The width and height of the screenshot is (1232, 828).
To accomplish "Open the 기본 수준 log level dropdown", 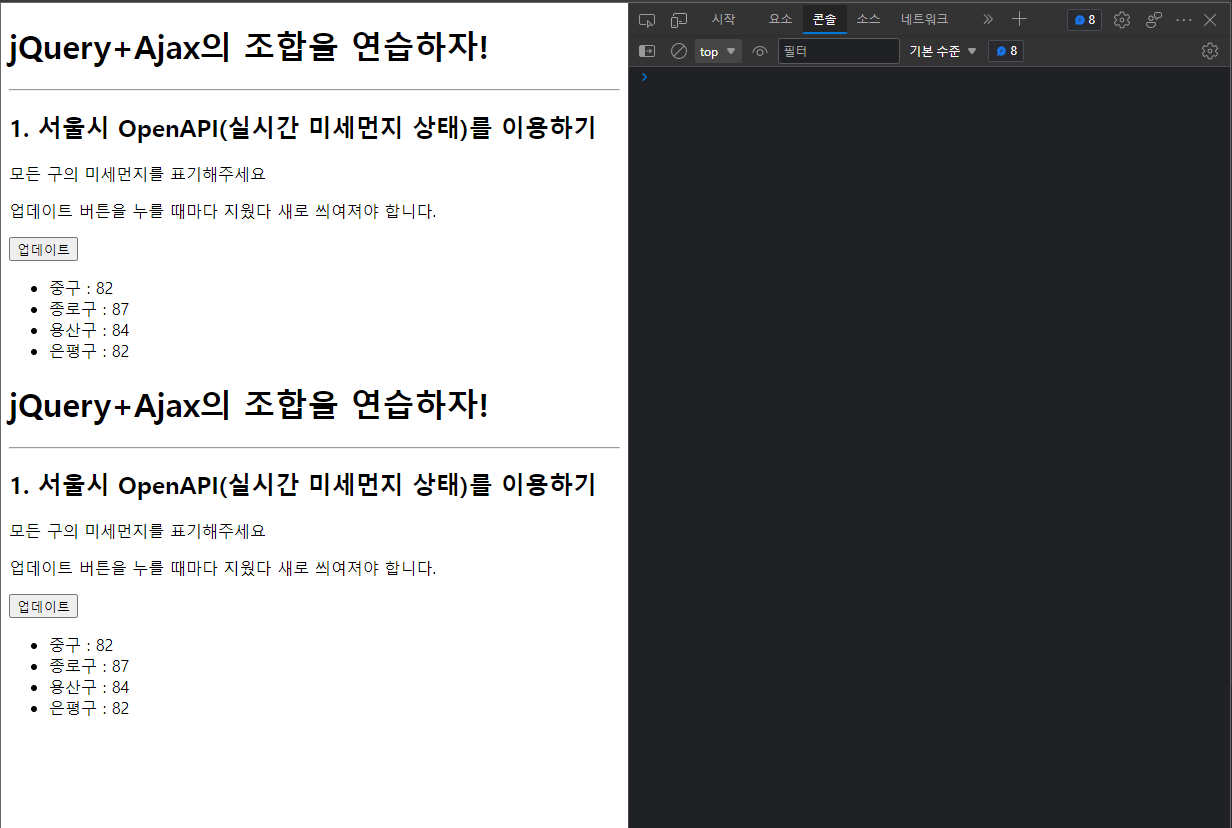I will click(943, 51).
